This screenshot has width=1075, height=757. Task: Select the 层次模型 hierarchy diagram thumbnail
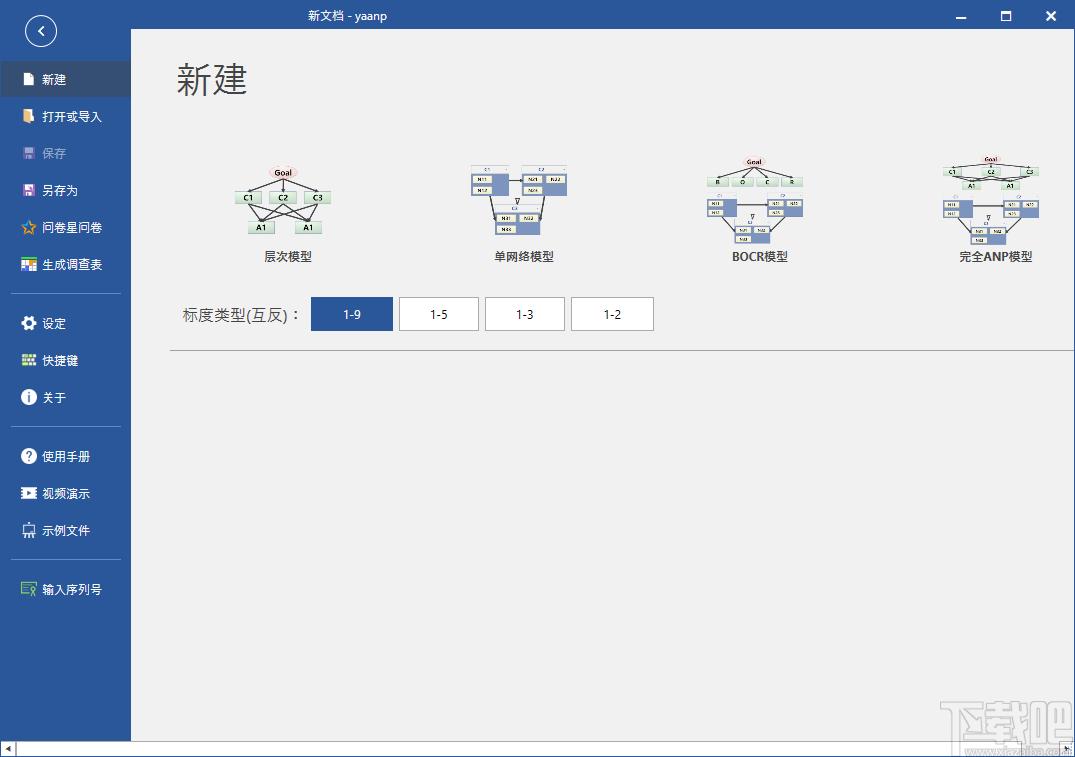(283, 200)
